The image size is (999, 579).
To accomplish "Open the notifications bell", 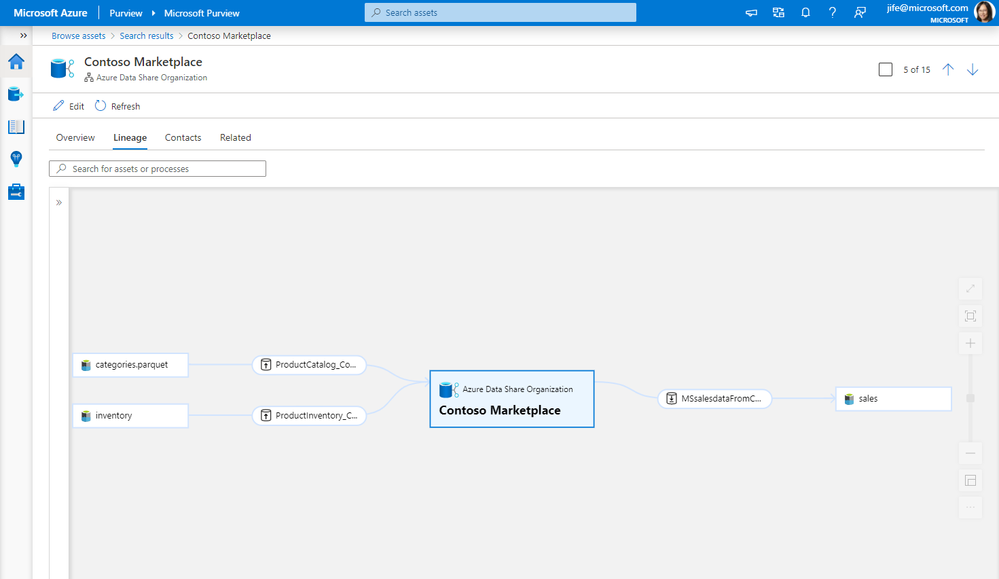I will point(805,13).
